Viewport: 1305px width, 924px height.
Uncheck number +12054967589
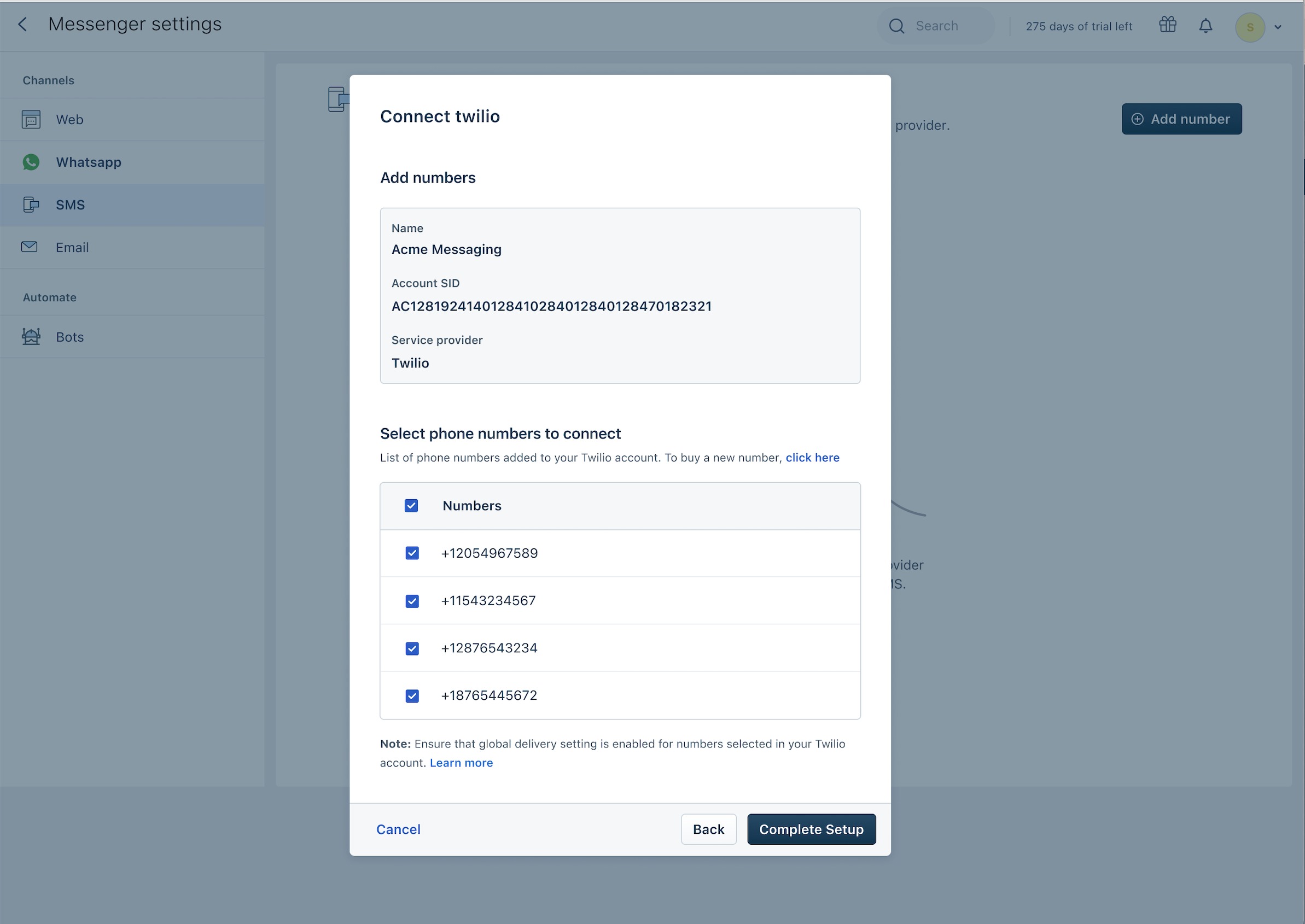pyautogui.click(x=412, y=553)
